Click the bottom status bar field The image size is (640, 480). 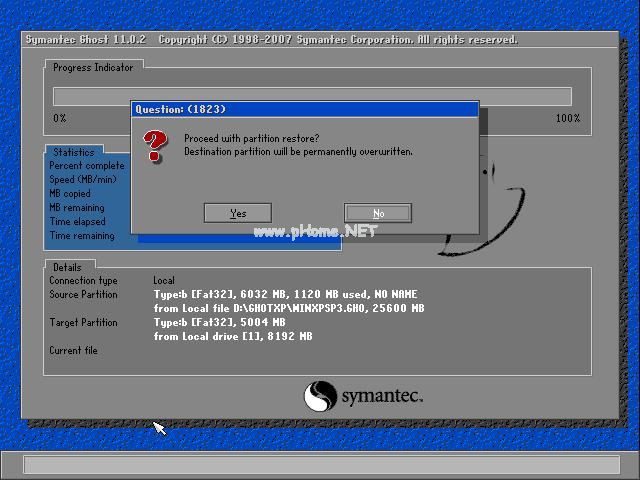[x=320, y=465]
